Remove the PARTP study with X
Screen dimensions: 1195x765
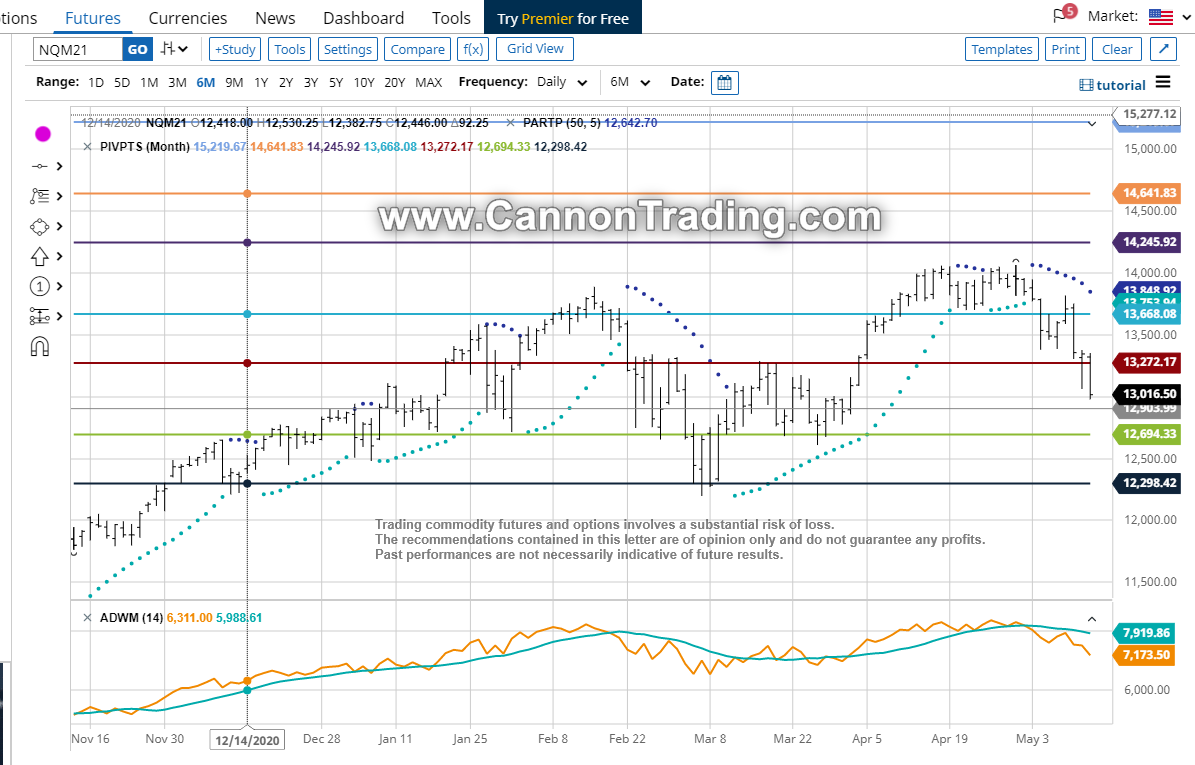(x=510, y=123)
